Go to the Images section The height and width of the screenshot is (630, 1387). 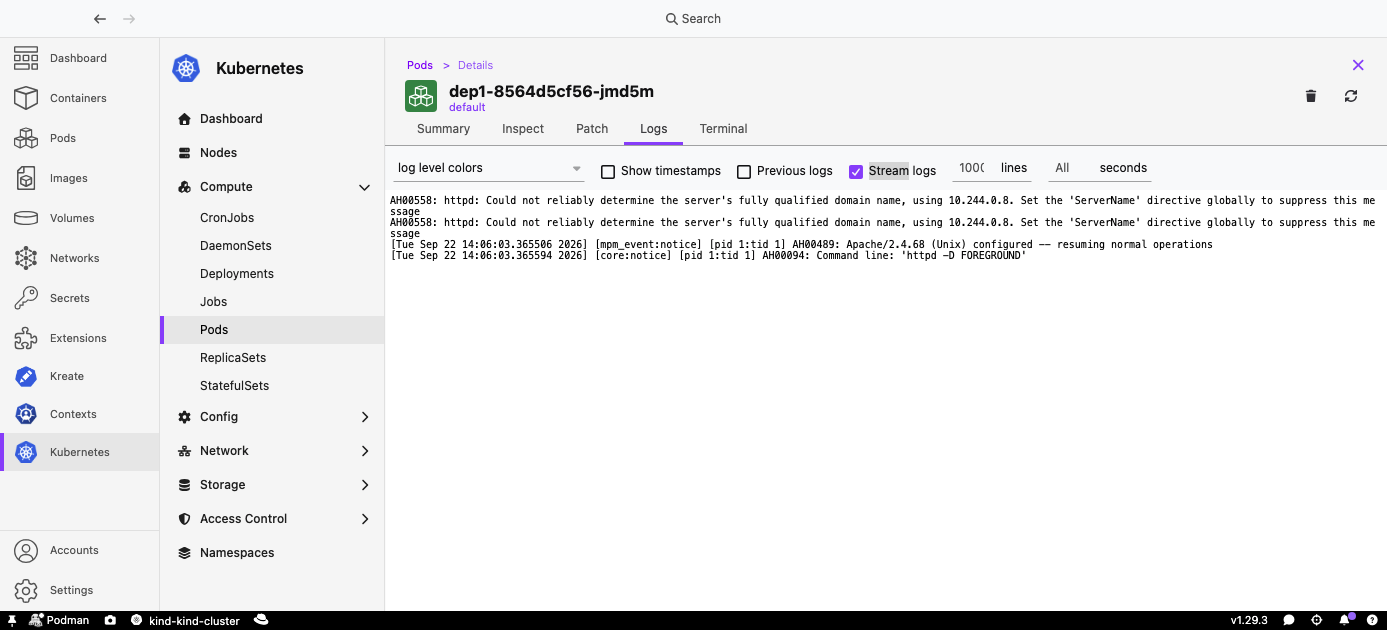click(x=79, y=178)
